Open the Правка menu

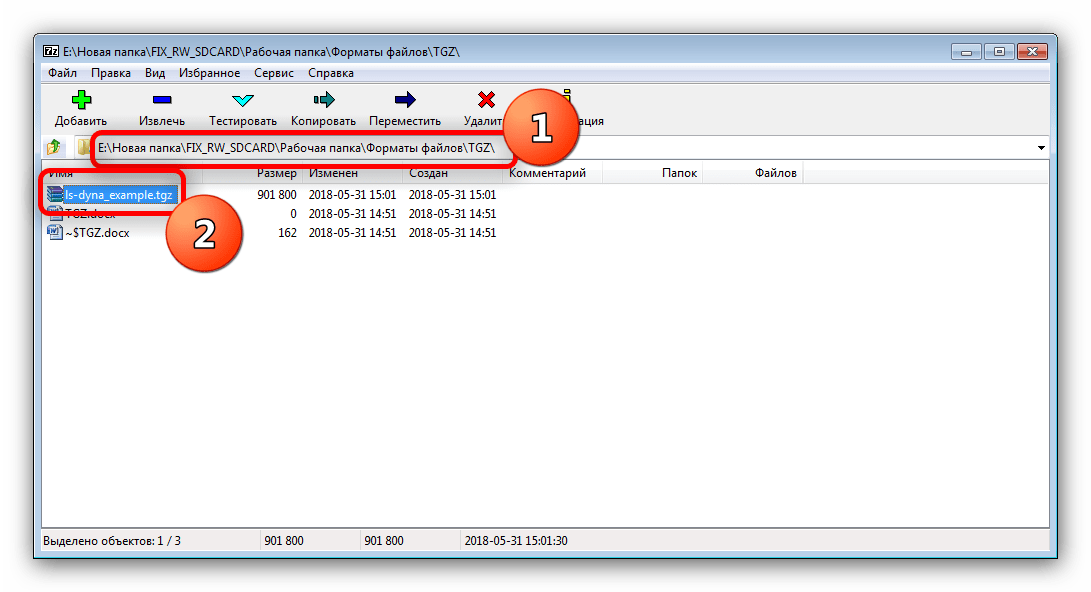click(110, 73)
